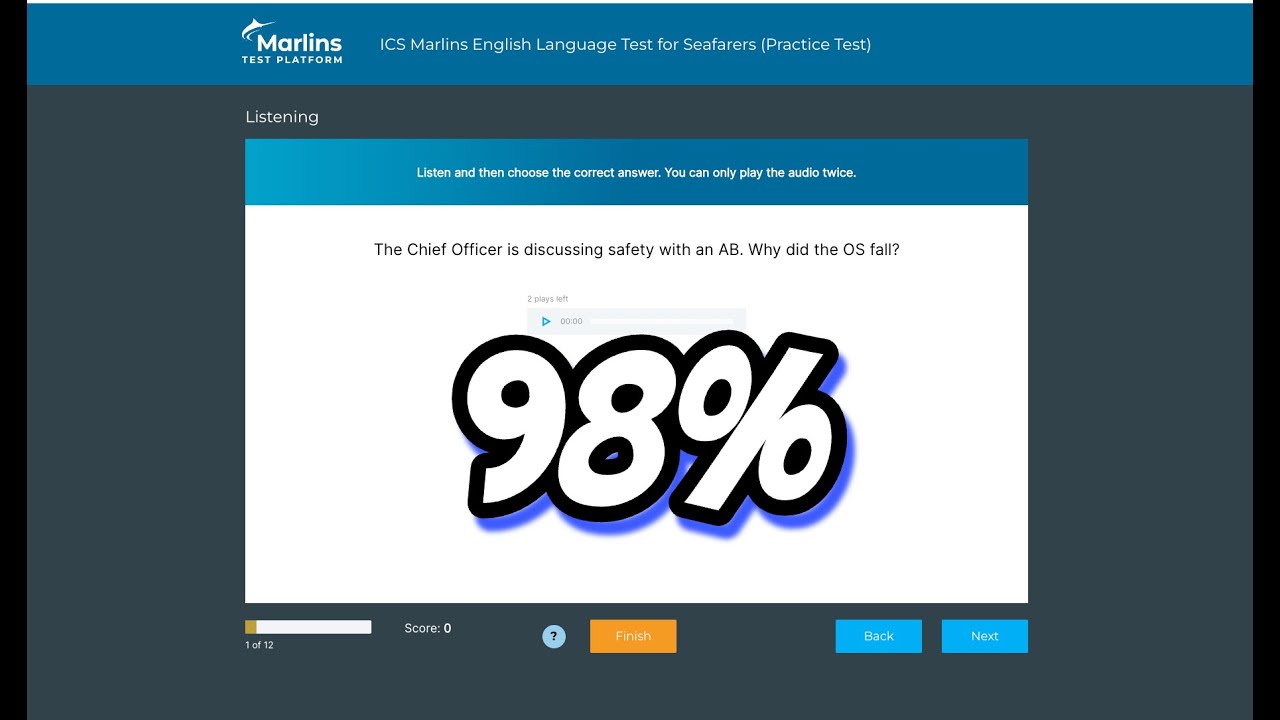Advance to next question with Next
Image resolution: width=1280 pixels, height=720 pixels.
985,636
